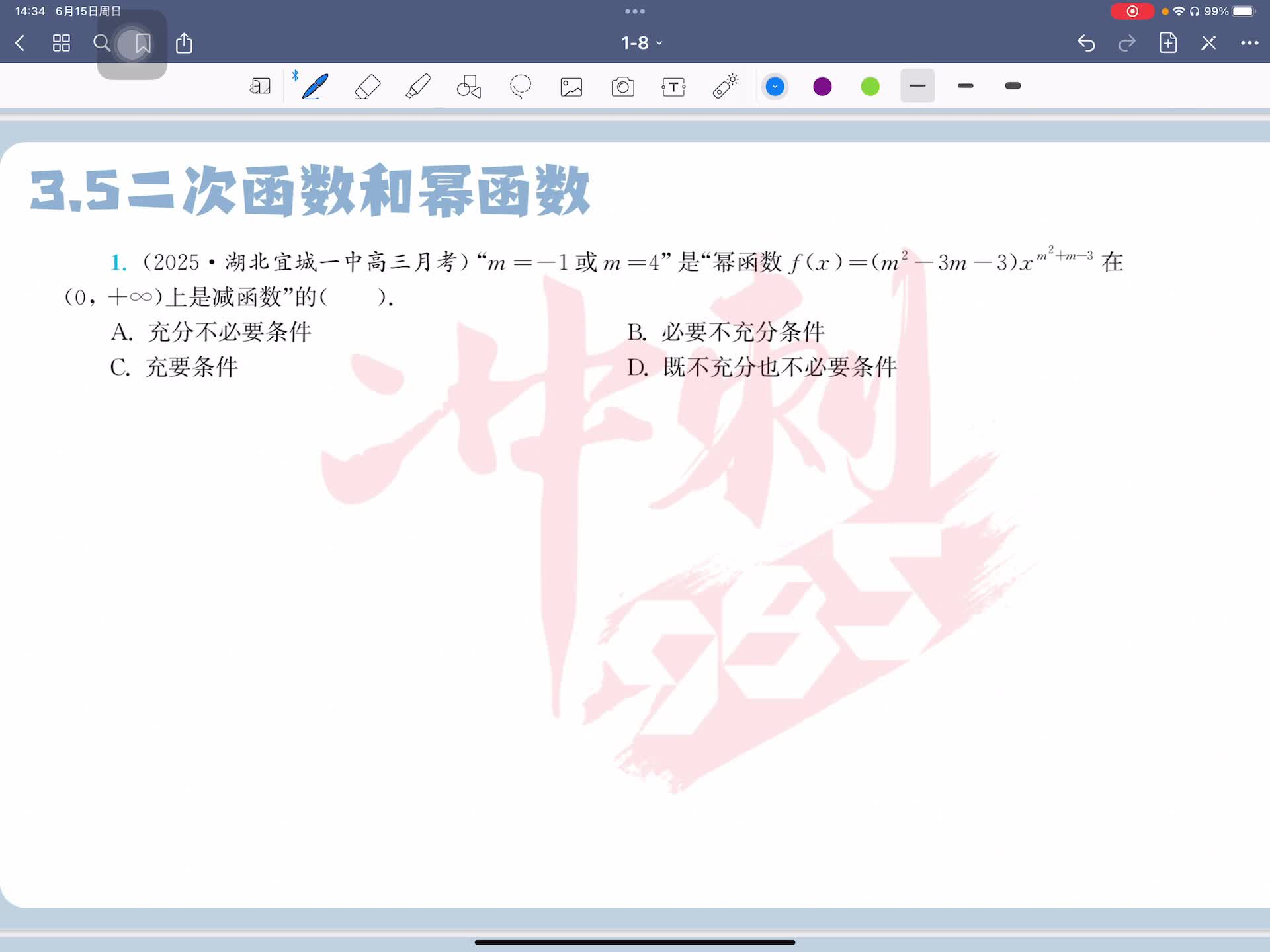Open the thumbnail grid view
The image size is (1270, 952).
61,43
